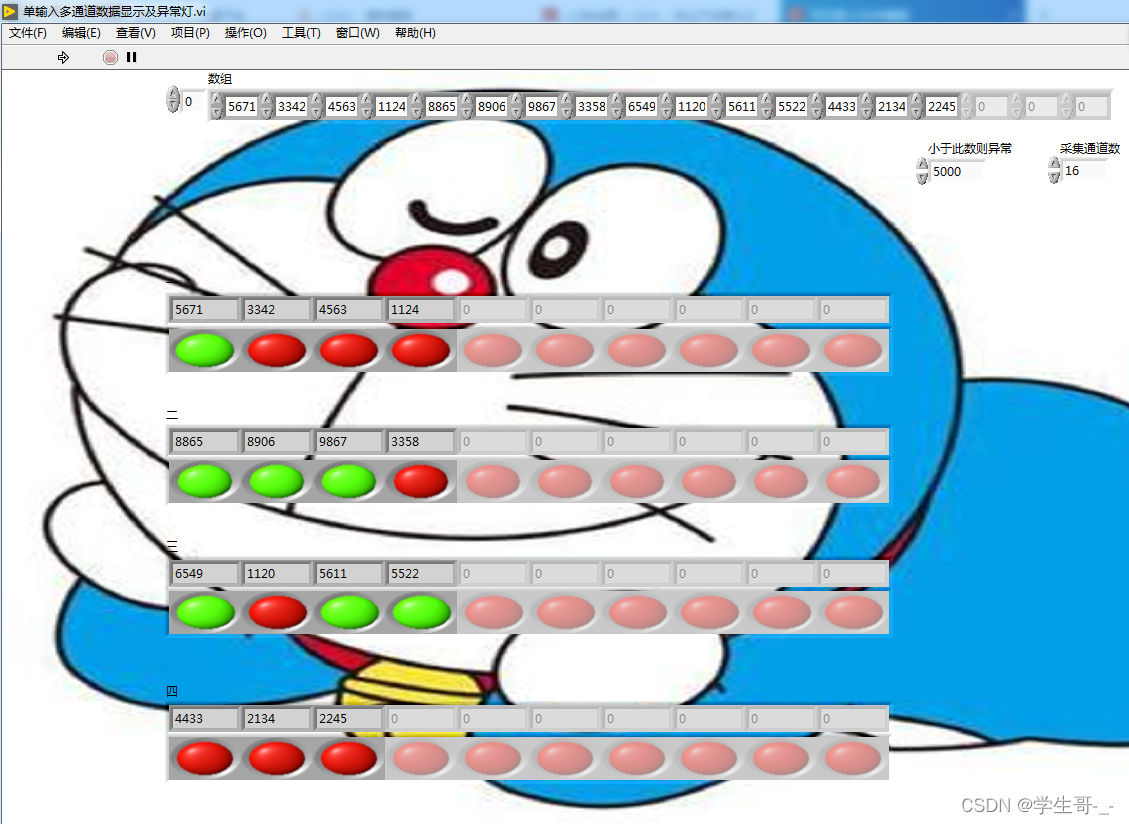Screen dimensions: 1129x824
Task: Open the 编辑(E) menu
Action: click(81, 32)
